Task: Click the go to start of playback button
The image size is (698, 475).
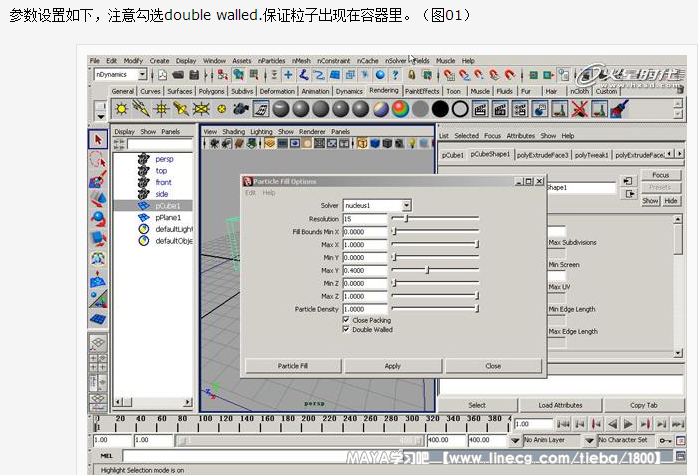Action: [563, 424]
